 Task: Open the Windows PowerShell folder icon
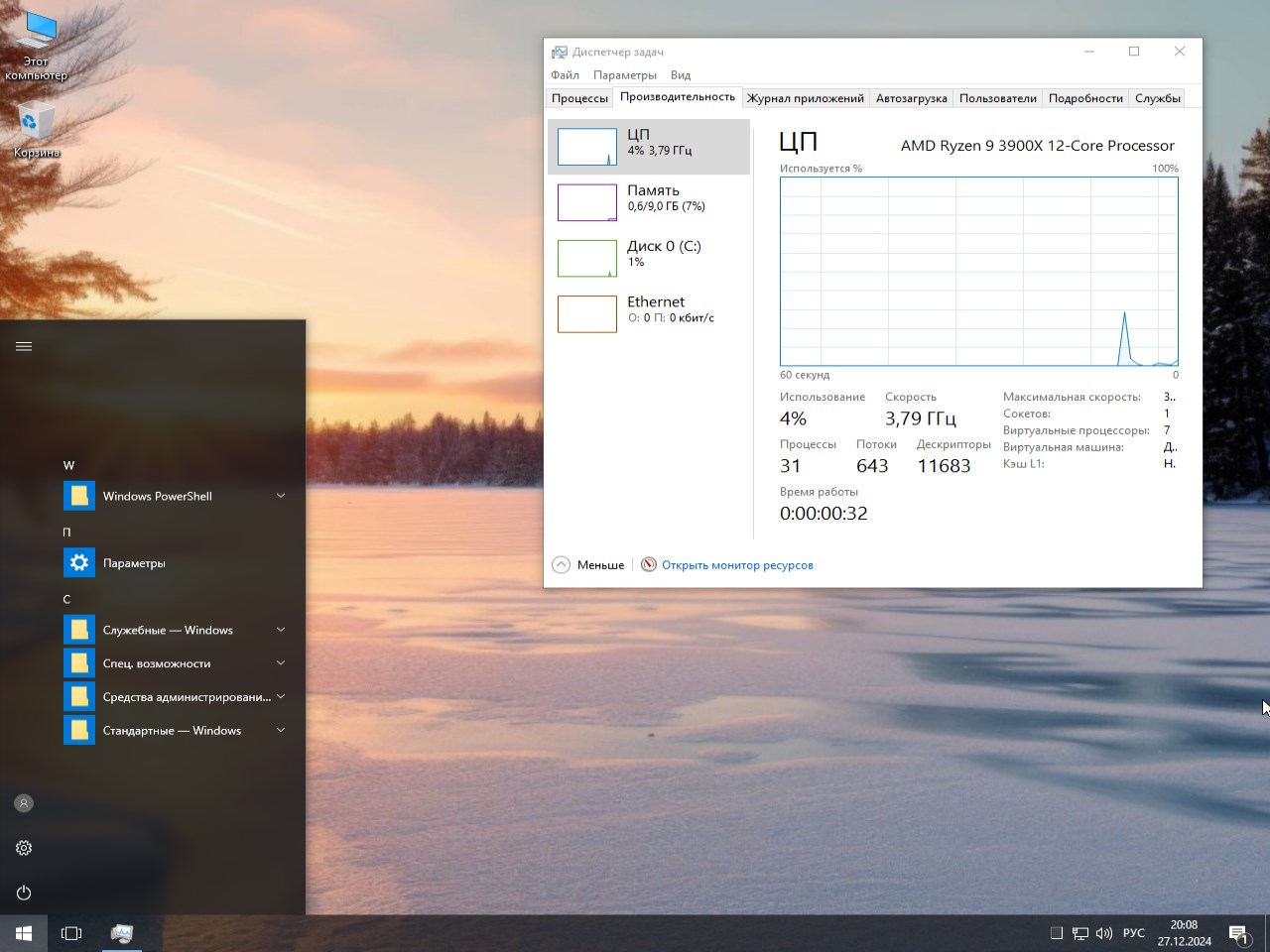click(79, 496)
